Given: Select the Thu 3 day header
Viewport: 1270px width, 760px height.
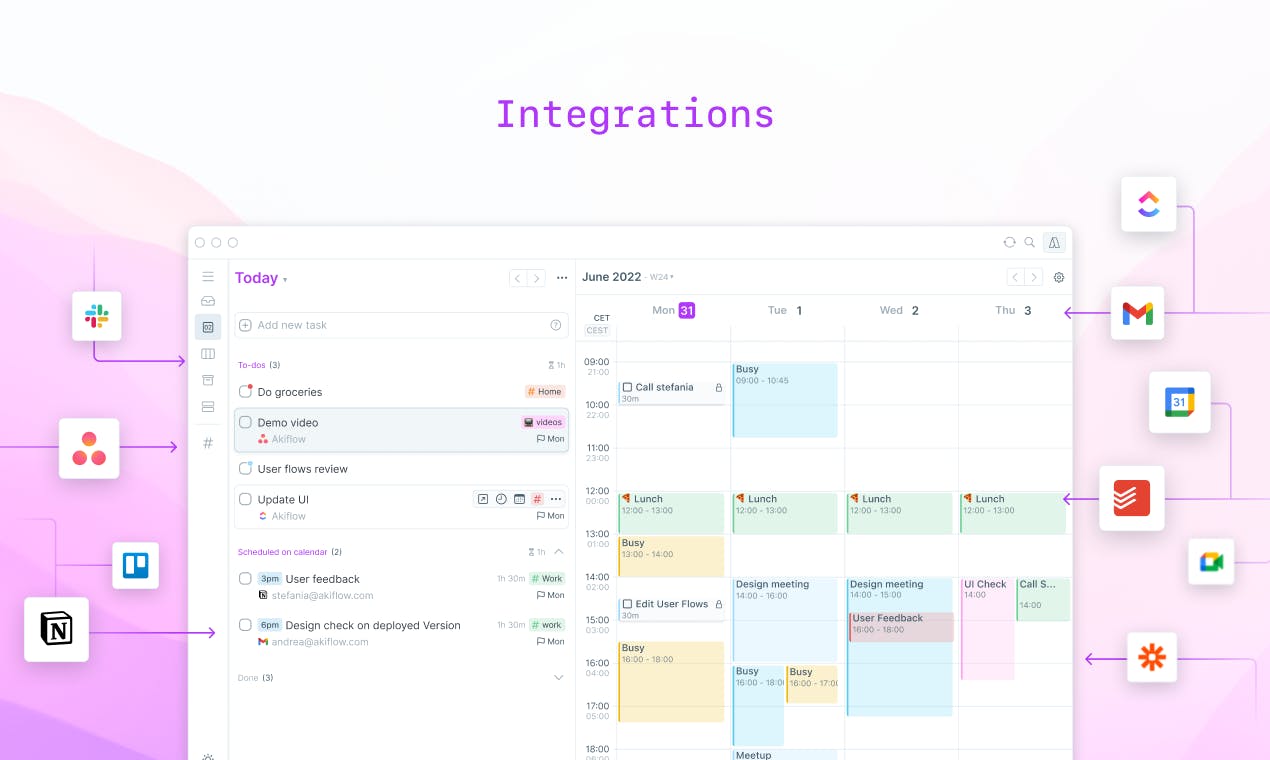Looking at the screenshot, I should coord(1011,310).
